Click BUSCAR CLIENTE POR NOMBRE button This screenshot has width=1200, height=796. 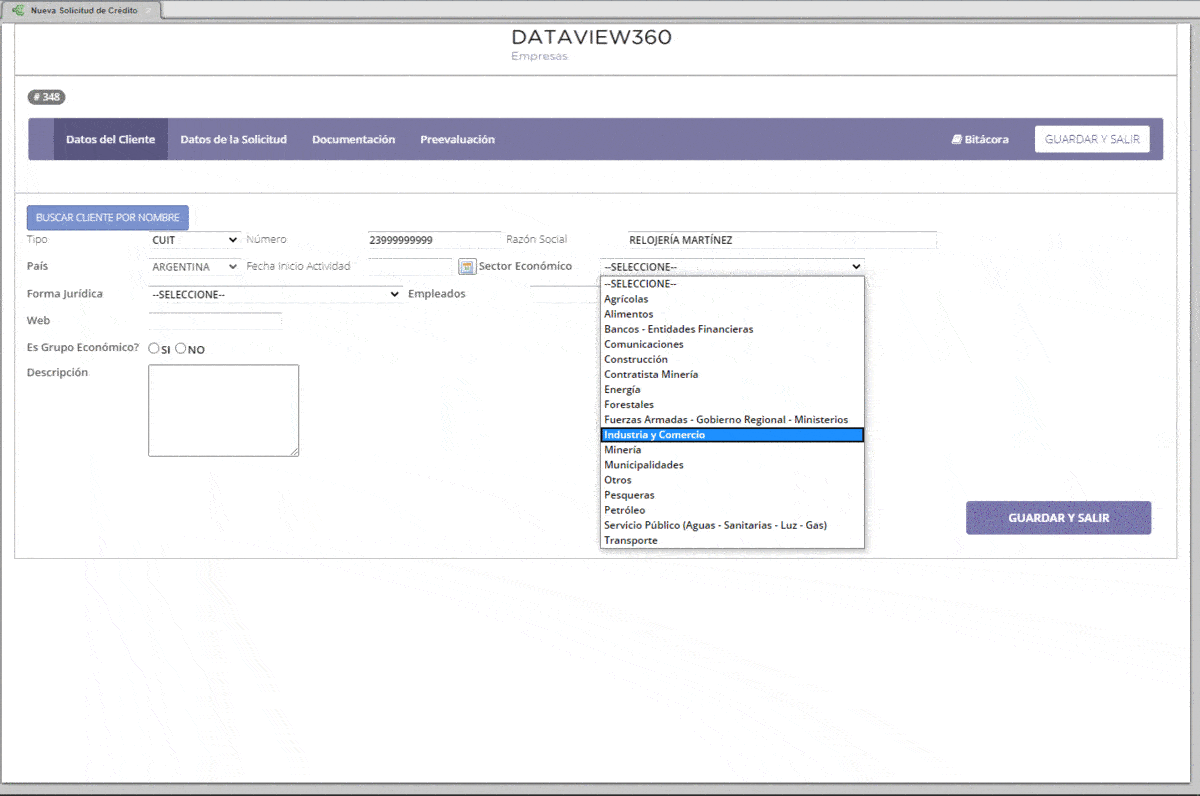107,217
